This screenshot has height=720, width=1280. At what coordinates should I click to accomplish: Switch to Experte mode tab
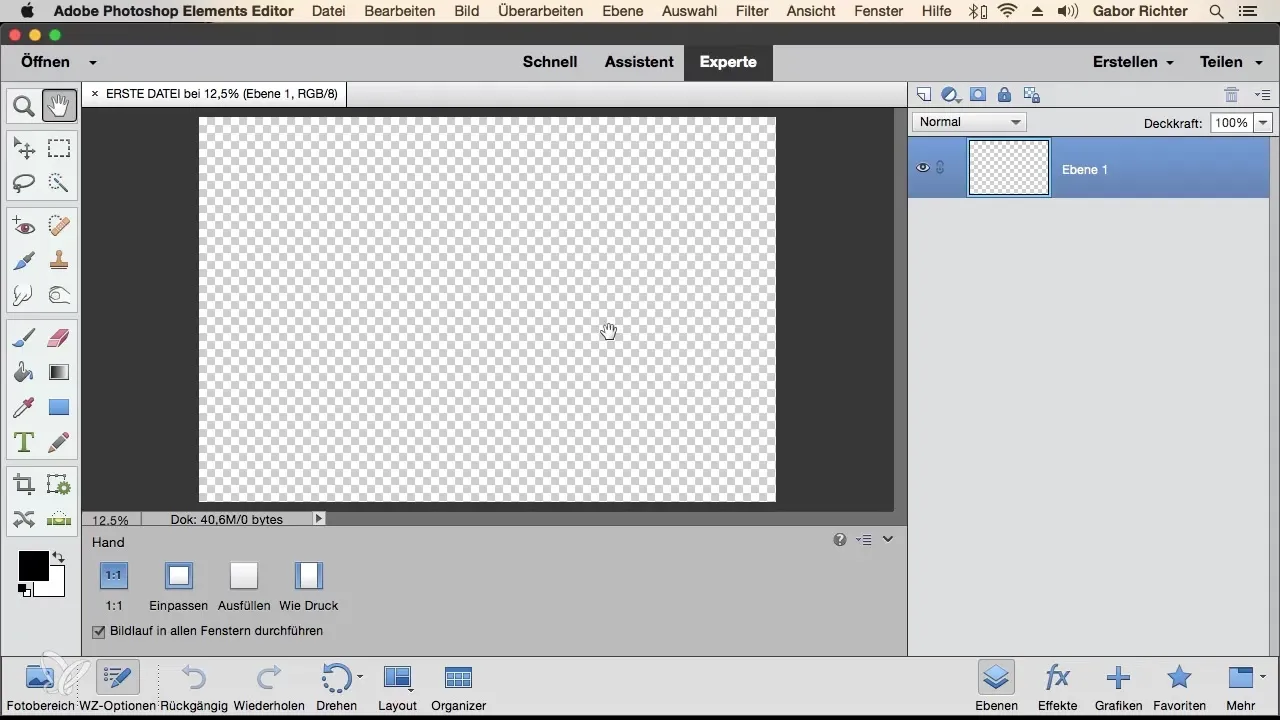[x=728, y=62]
